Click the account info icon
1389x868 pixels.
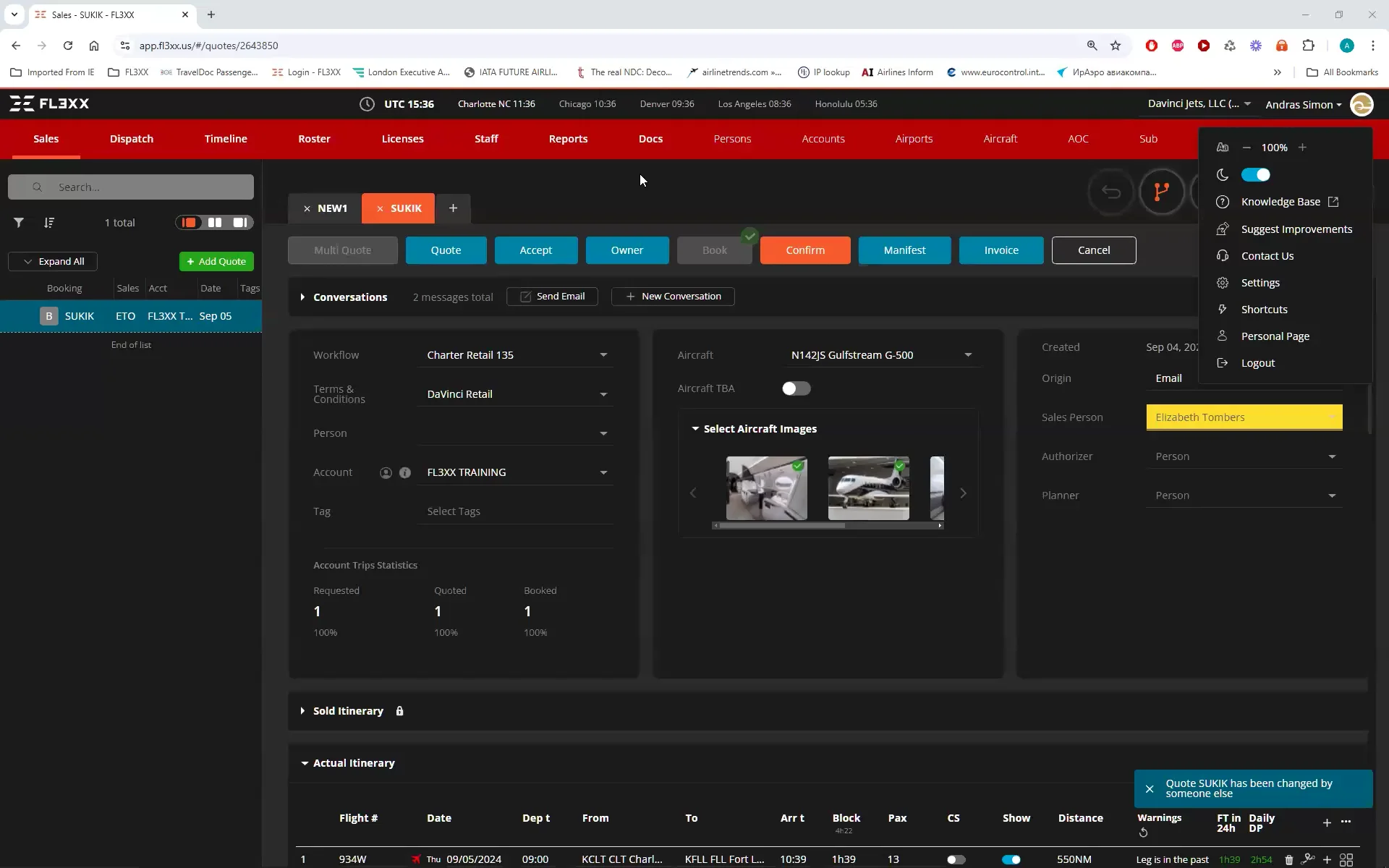(x=405, y=473)
